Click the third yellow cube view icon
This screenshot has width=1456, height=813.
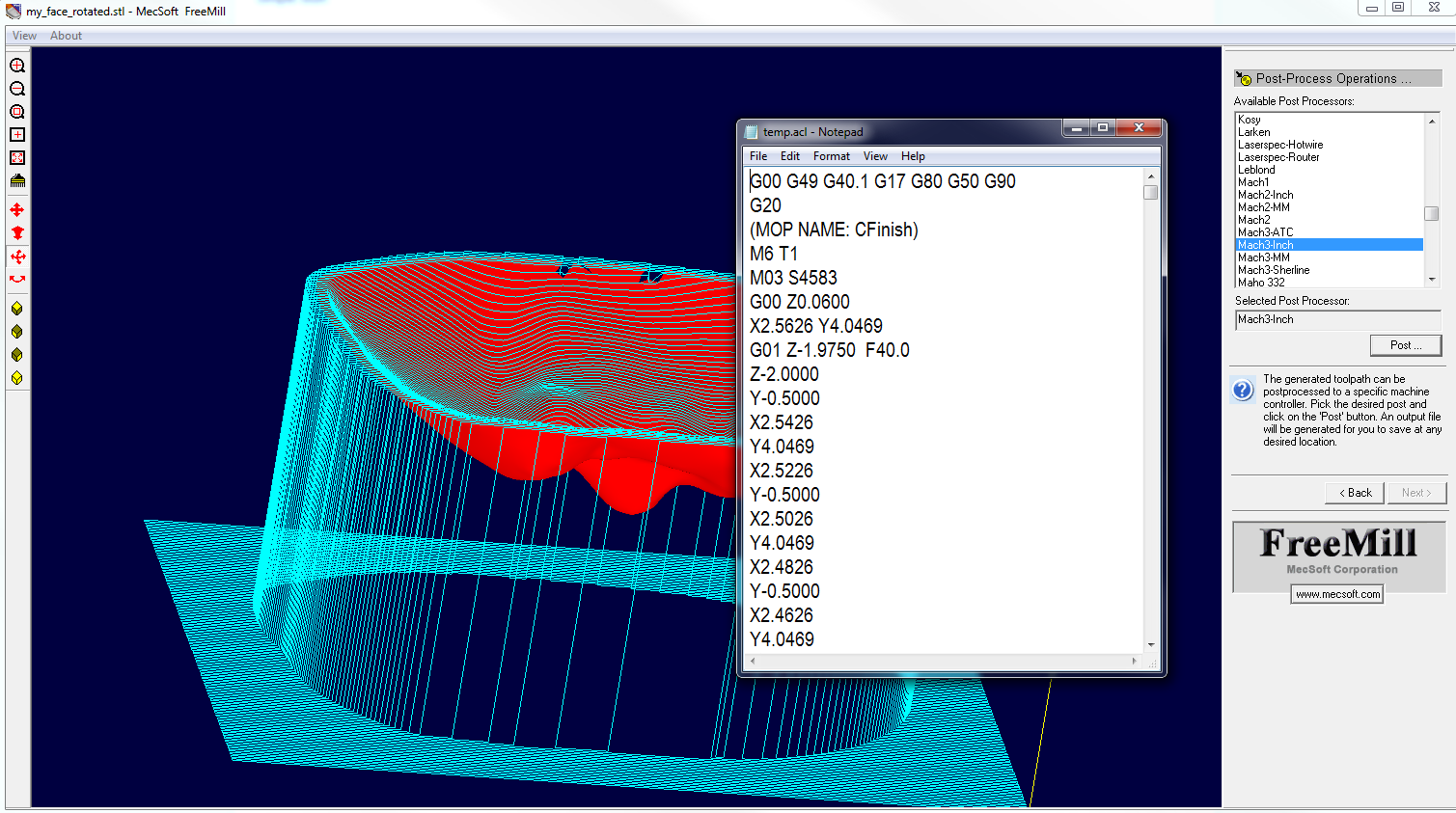click(17, 355)
